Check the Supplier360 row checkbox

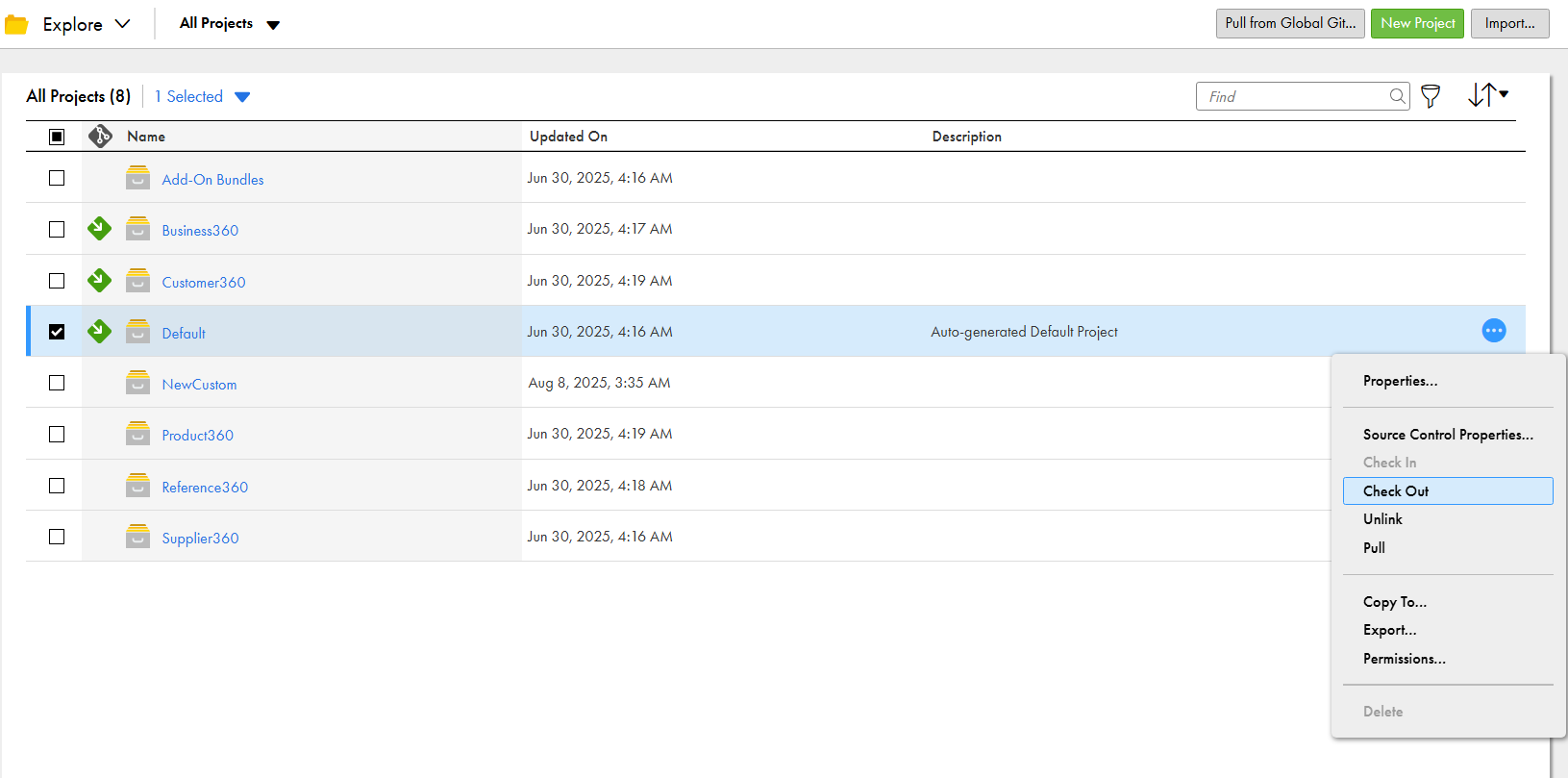(57, 537)
